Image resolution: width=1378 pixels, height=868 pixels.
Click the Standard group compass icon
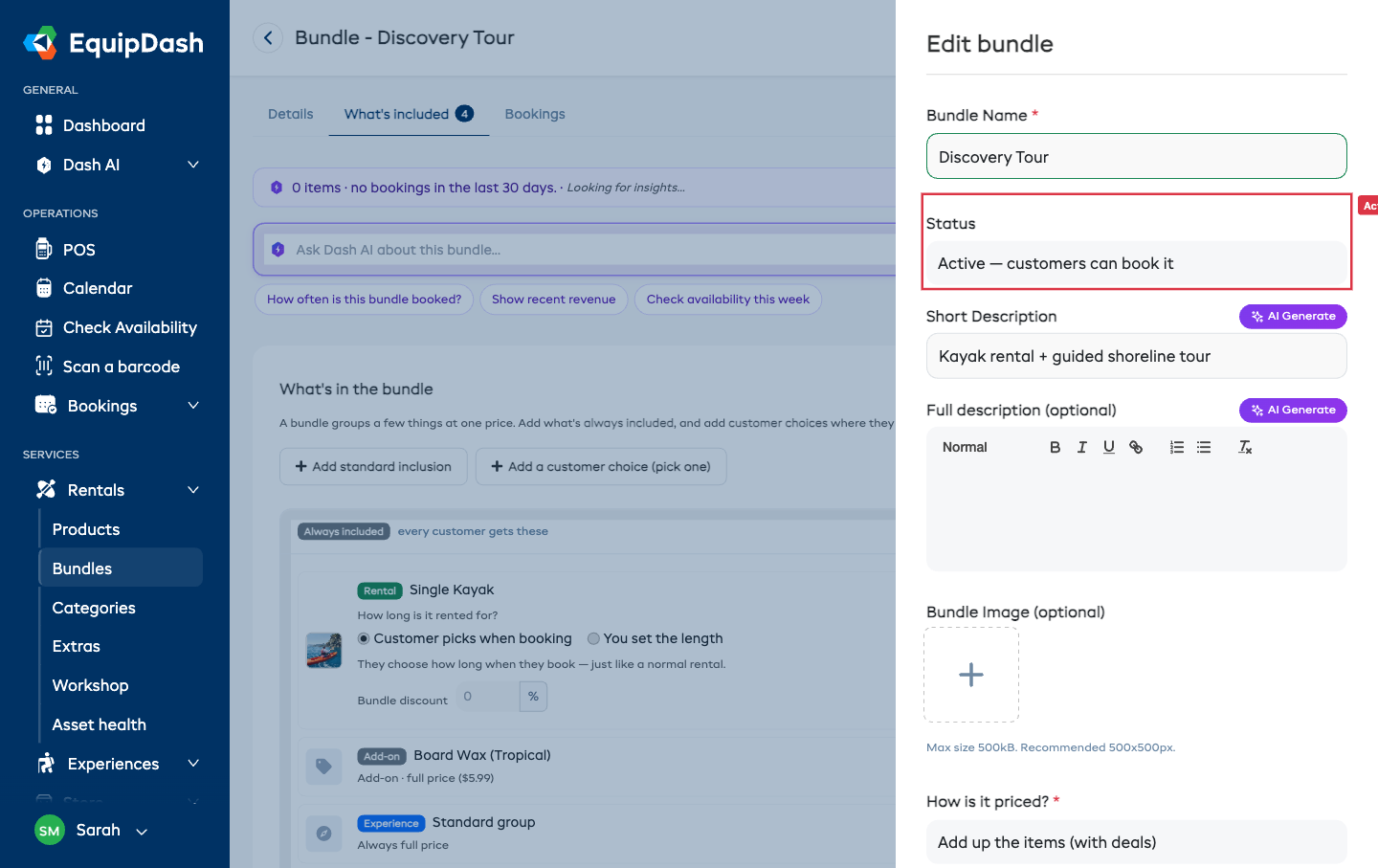click(x=323, y=833)
